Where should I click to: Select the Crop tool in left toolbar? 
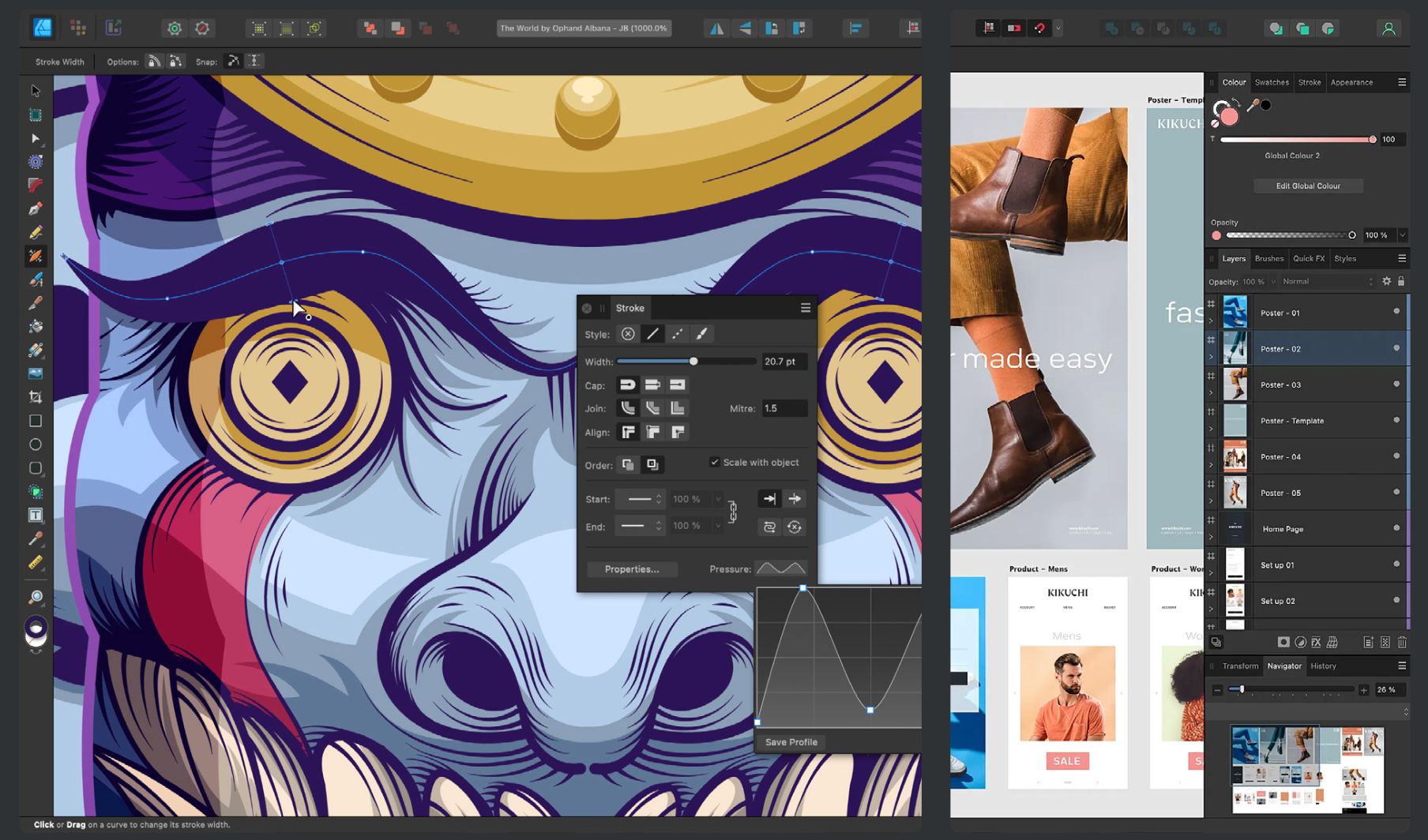pos(36,397)
